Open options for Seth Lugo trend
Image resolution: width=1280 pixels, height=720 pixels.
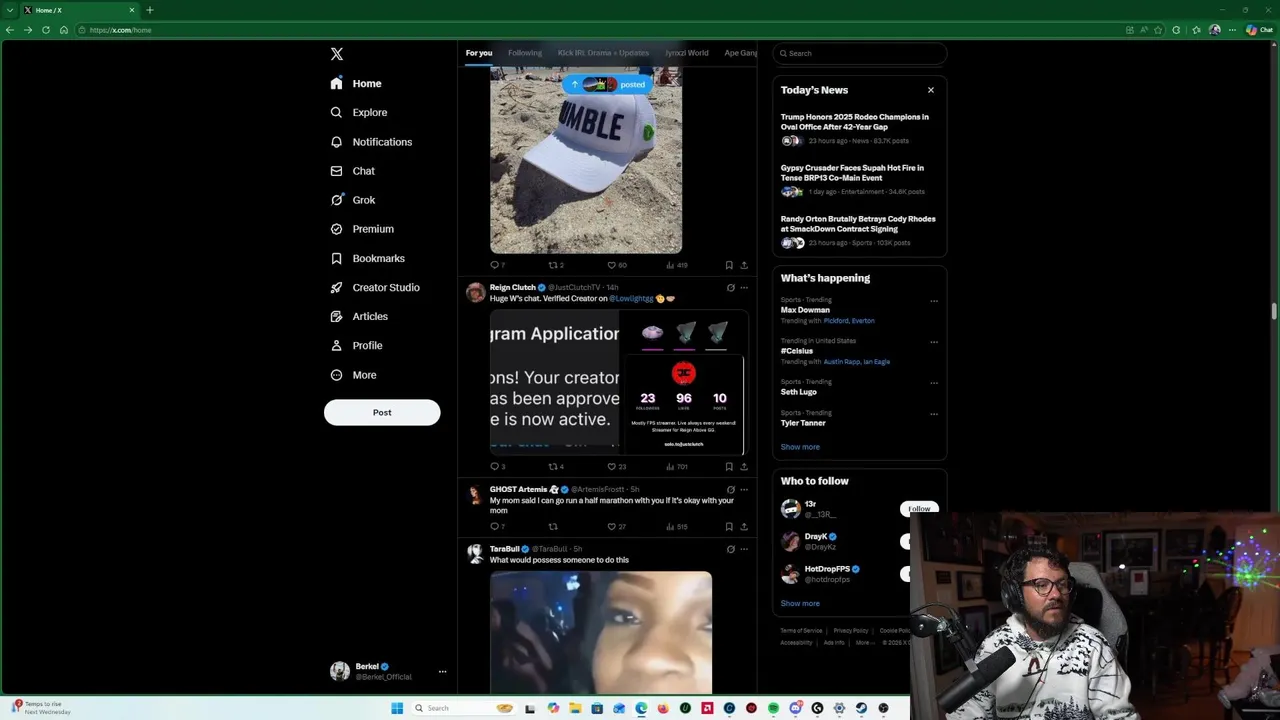(x=934, y=383)
